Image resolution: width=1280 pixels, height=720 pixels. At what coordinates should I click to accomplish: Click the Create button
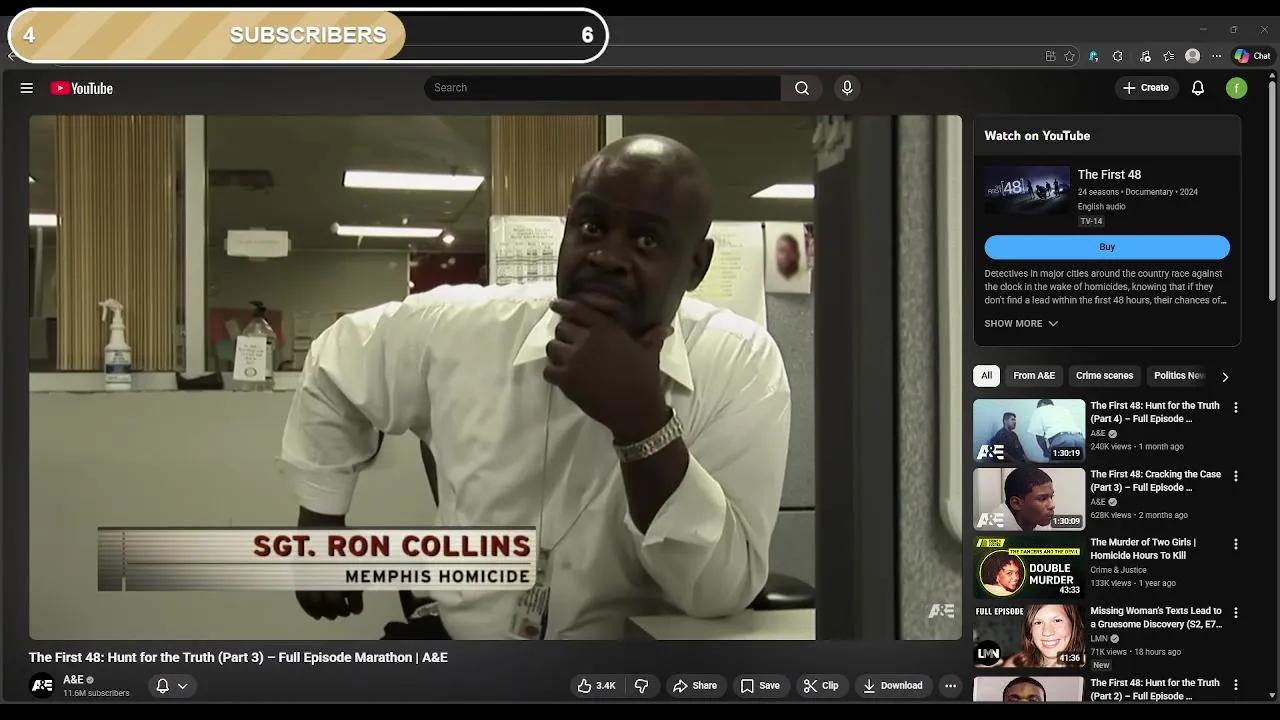point(1145,88)
